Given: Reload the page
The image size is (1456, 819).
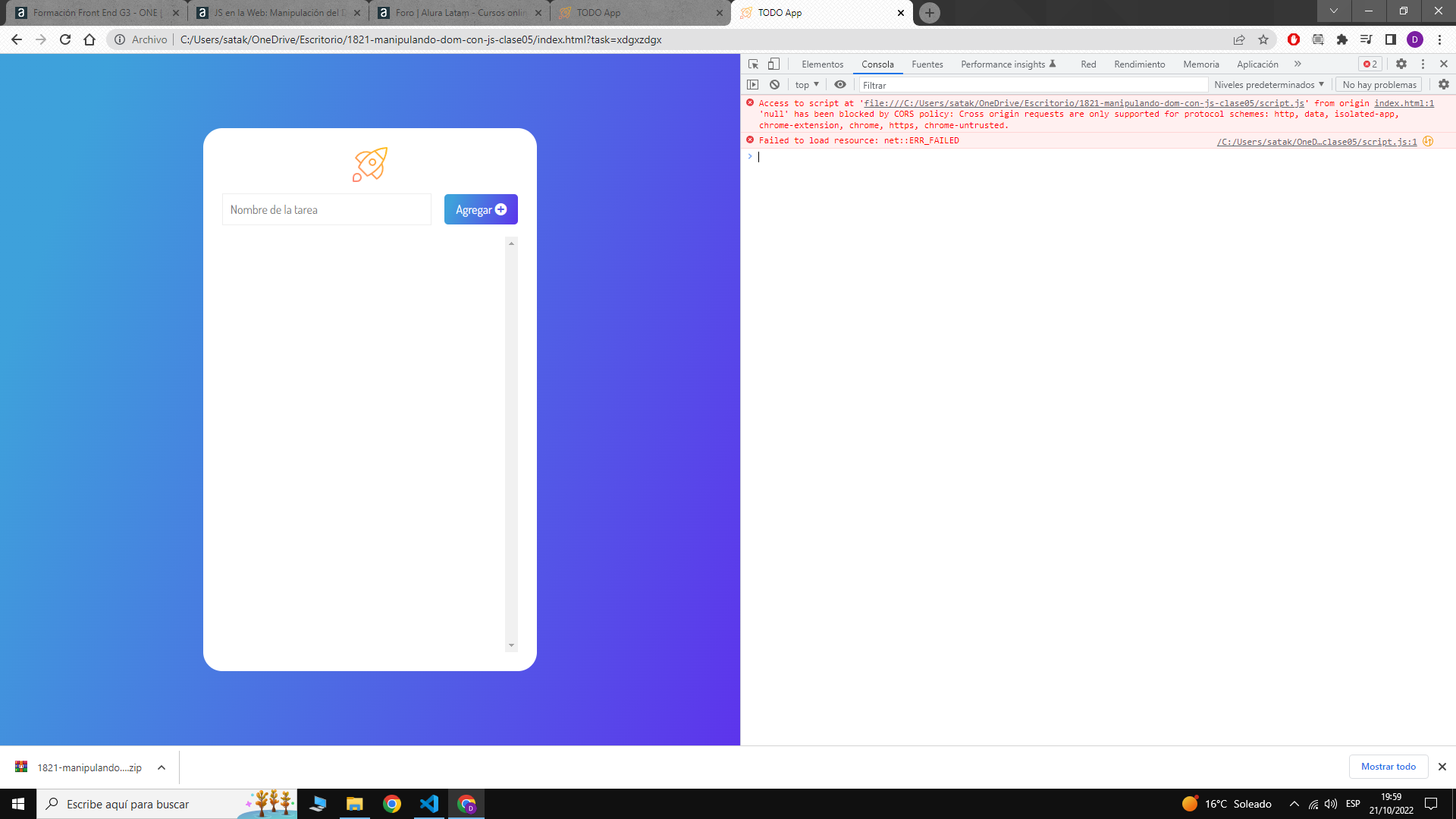Looking at the screenshot, I should coord(65,39).
